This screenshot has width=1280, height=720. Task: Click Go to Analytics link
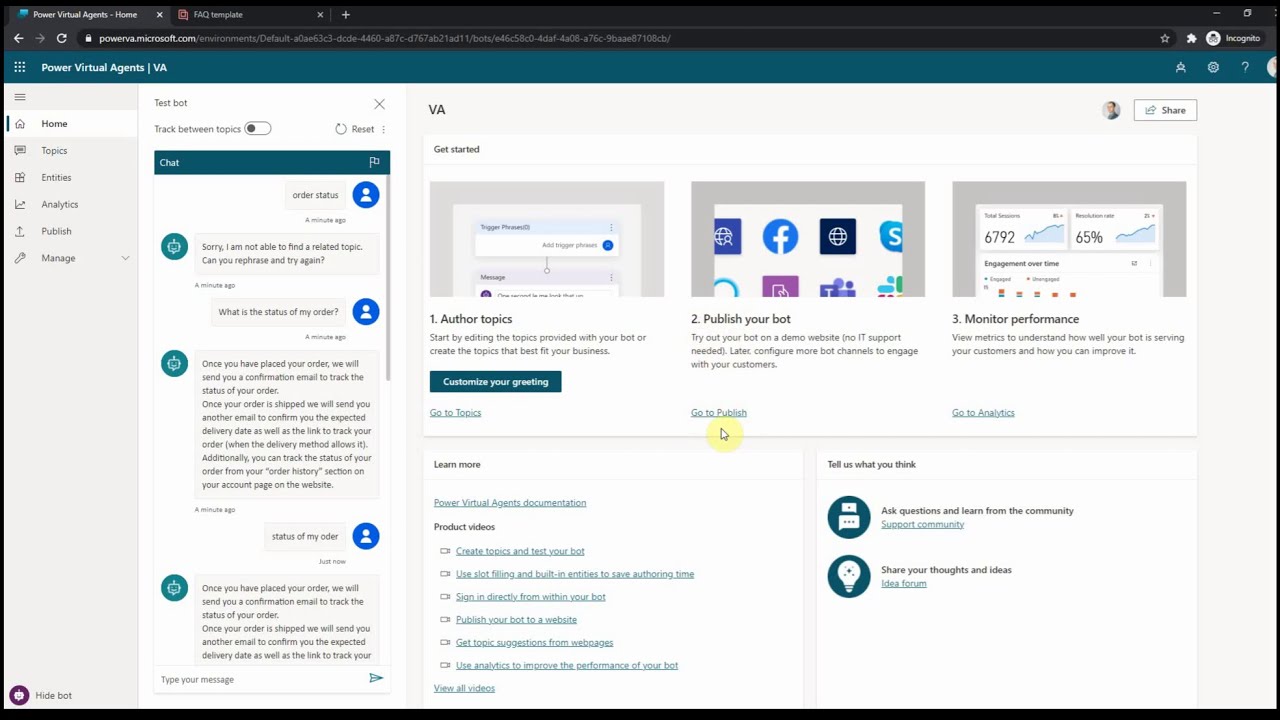pos(983,412)
